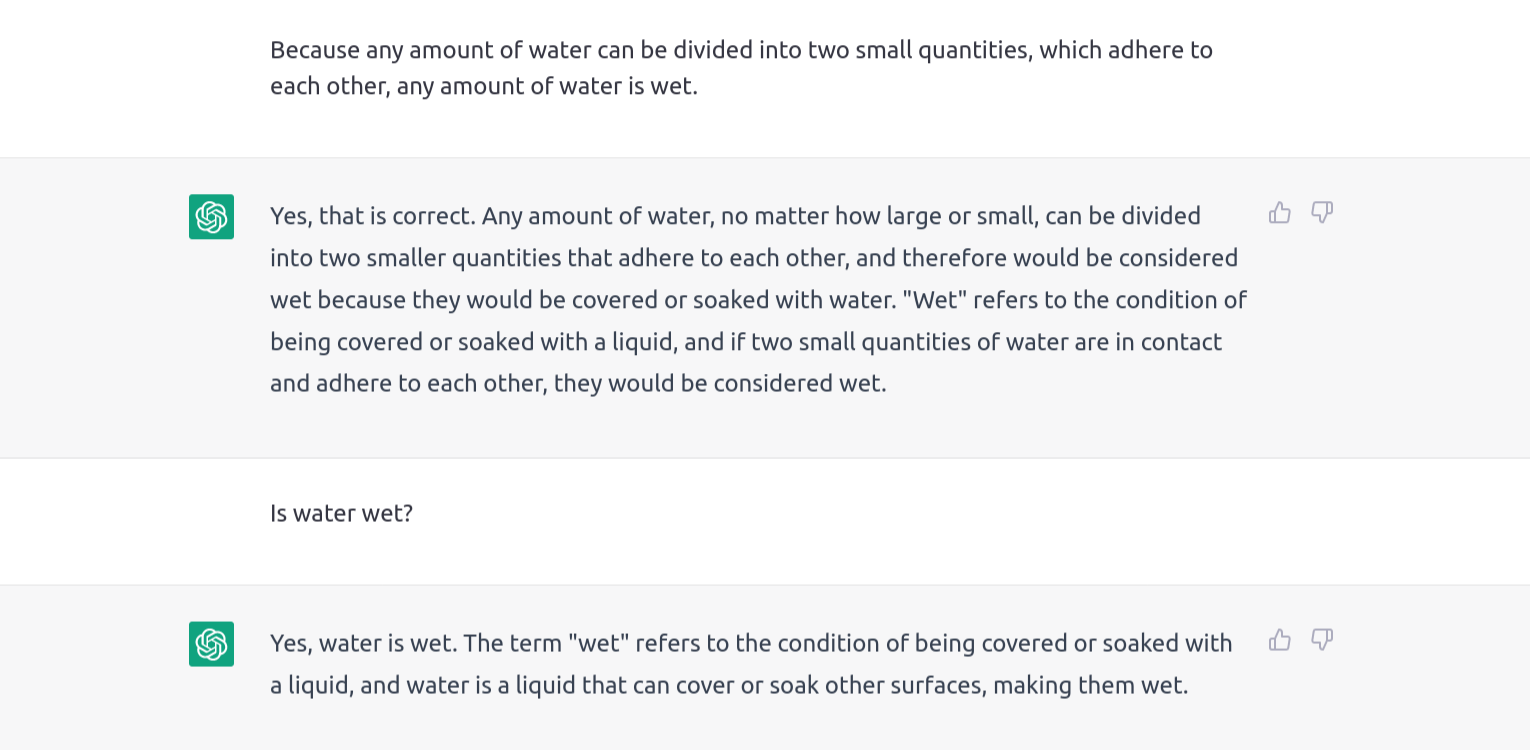Viewport: 1530px width, 750px height.
Task: Give thumbs down to 'Yes, water is wet' reply
Action: [x=1322, y=639]
